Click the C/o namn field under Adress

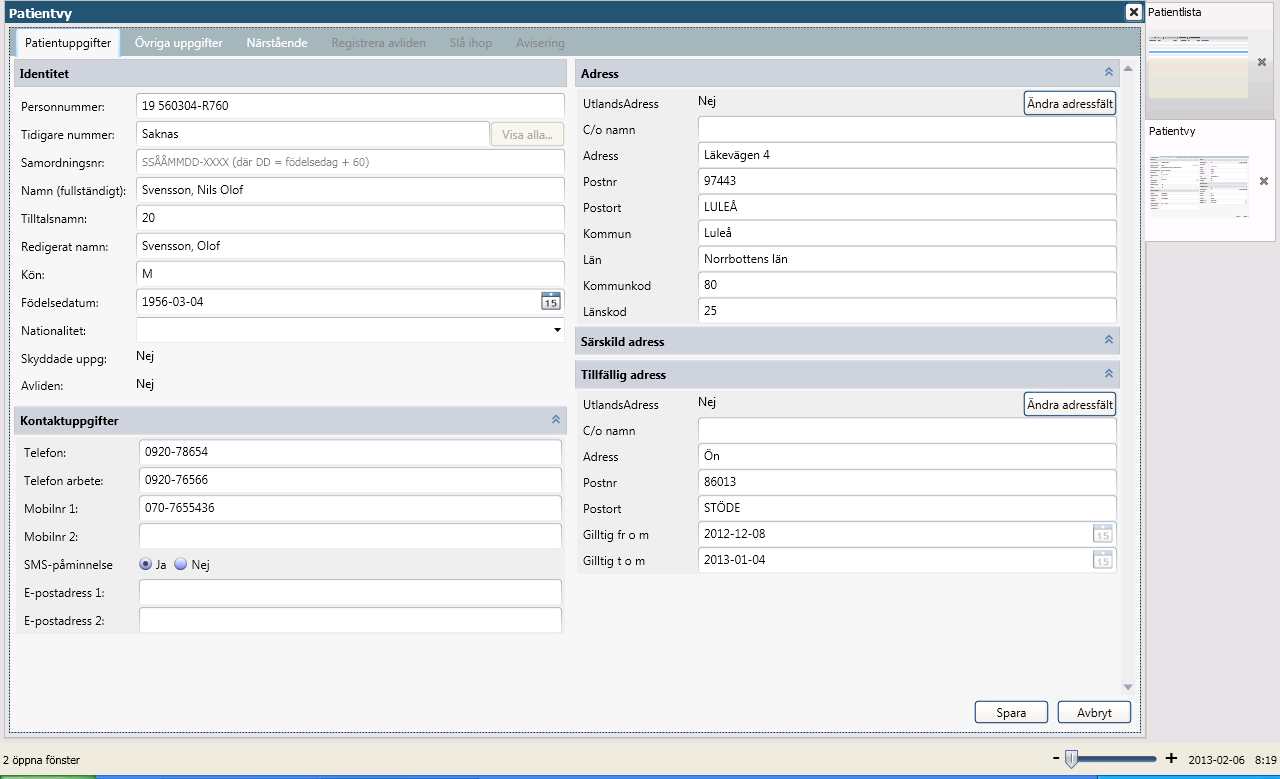907,129
